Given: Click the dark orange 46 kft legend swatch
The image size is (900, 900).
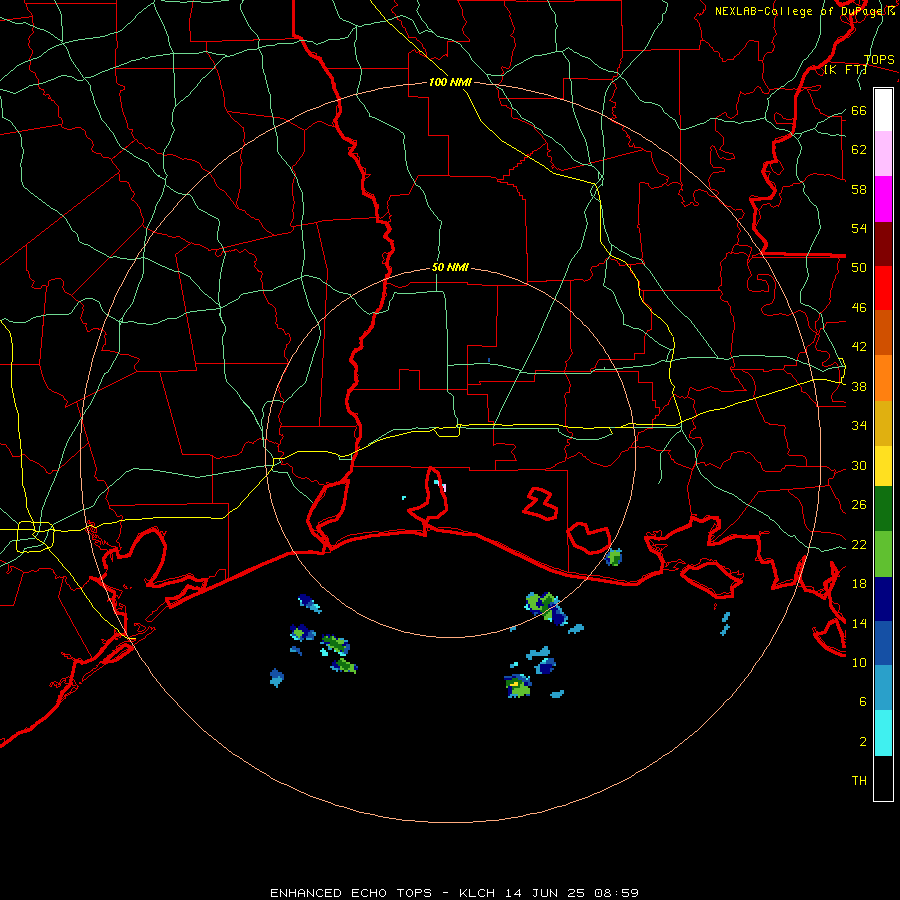Looking at the screenshot, I should tap(883, 332).
